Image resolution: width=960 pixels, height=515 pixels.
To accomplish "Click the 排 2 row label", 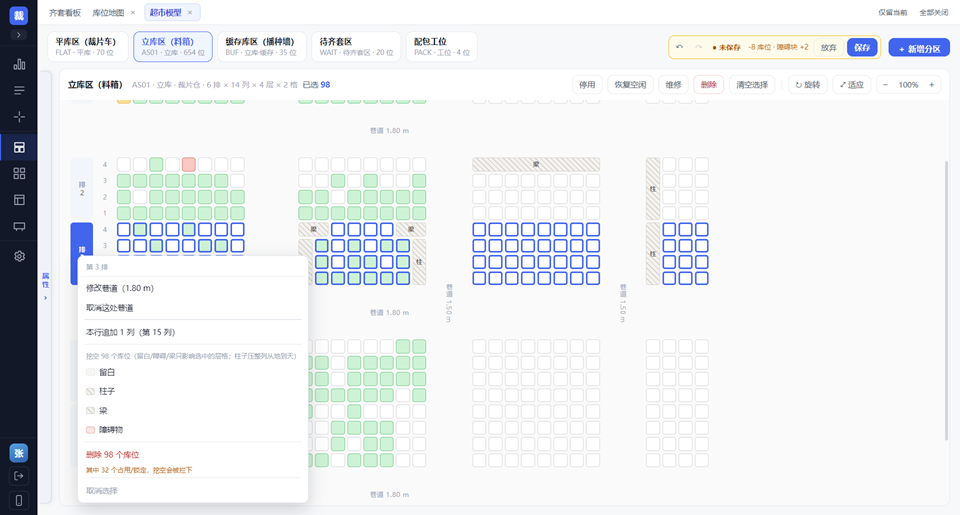I will 82,189.
